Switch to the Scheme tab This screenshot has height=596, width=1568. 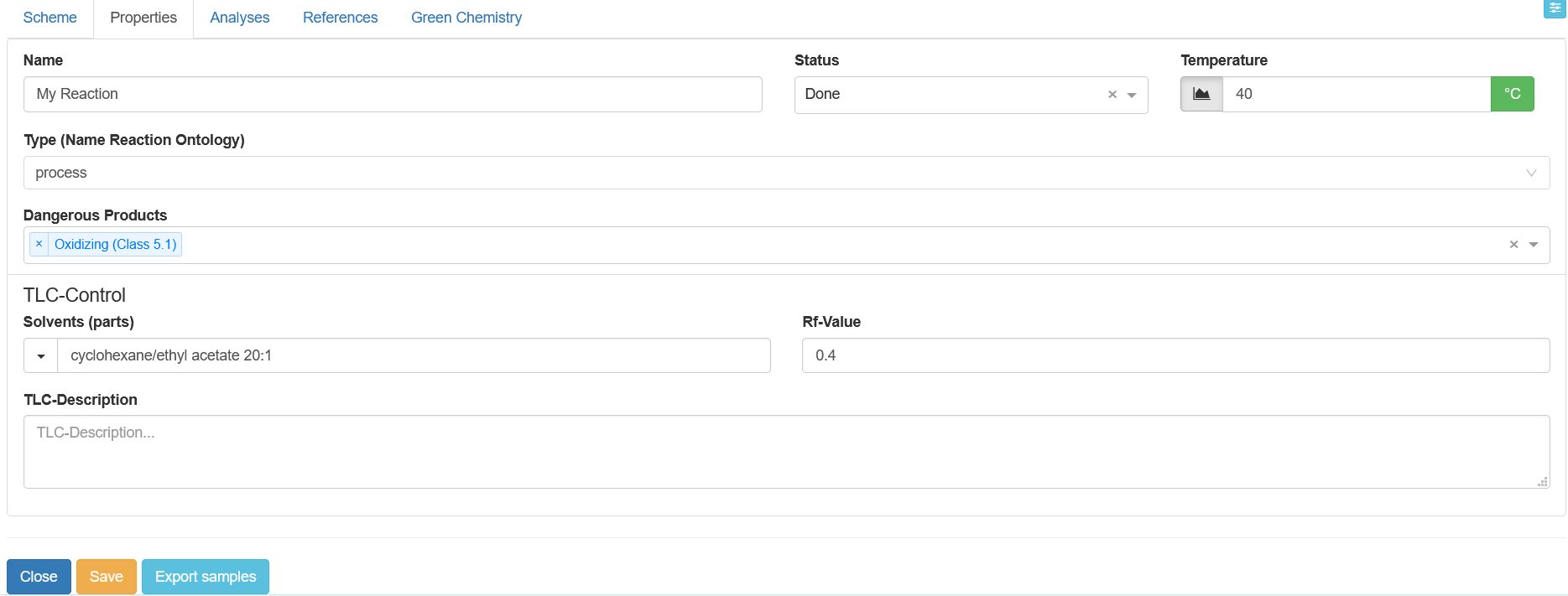click(x=50, y=18)
